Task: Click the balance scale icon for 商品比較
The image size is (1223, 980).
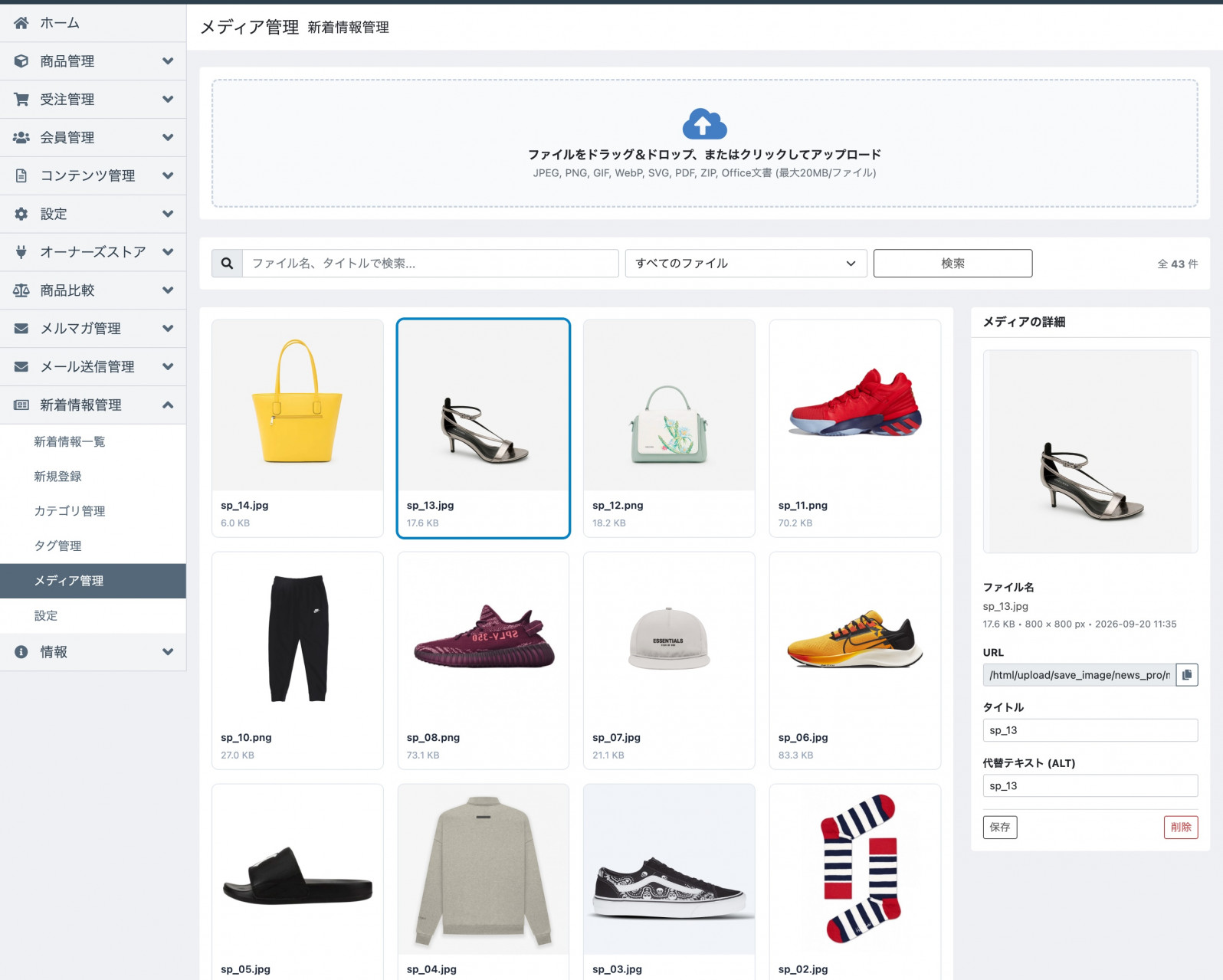Action: (x=21, y=290)
